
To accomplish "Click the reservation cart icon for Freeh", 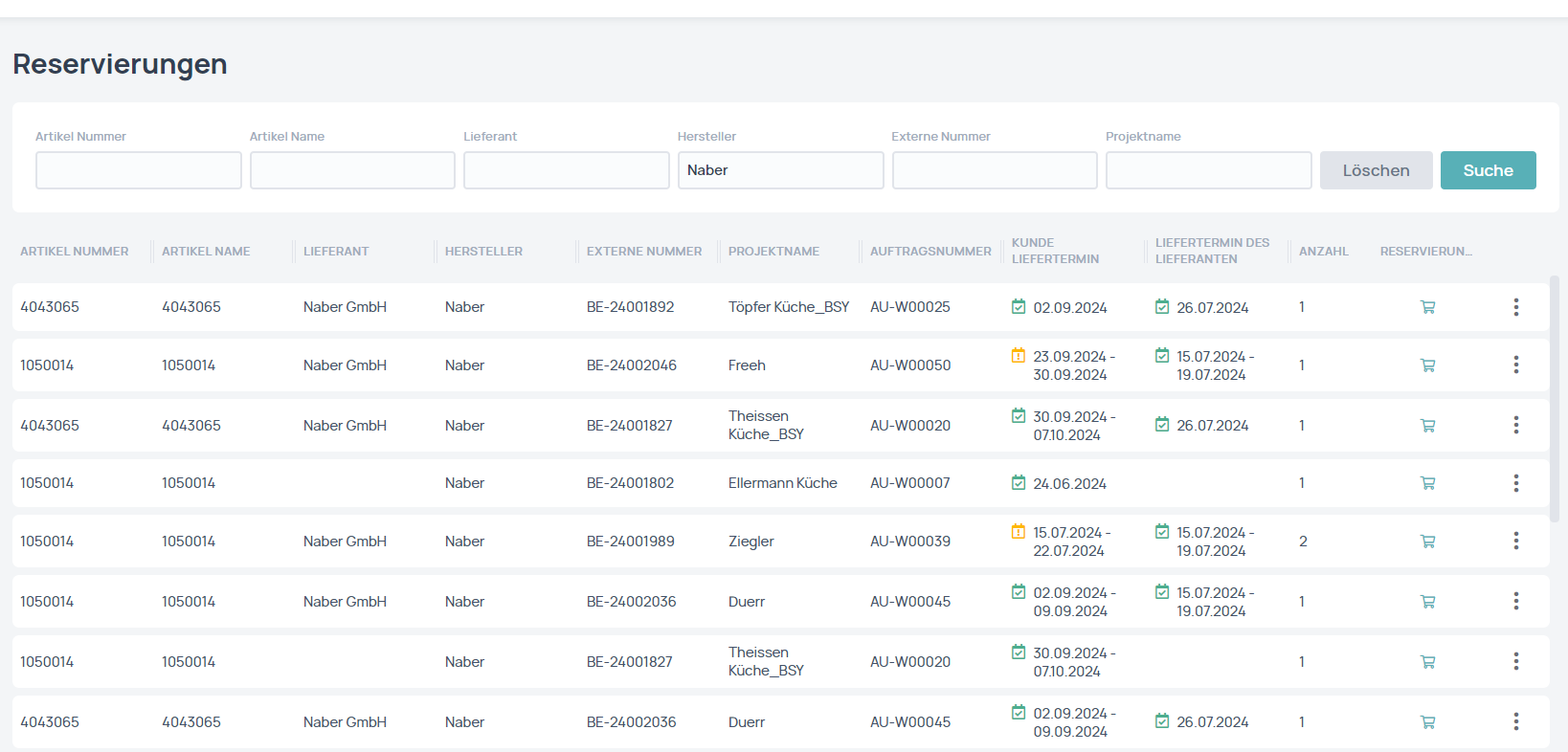I will [x=1427, y=365].
